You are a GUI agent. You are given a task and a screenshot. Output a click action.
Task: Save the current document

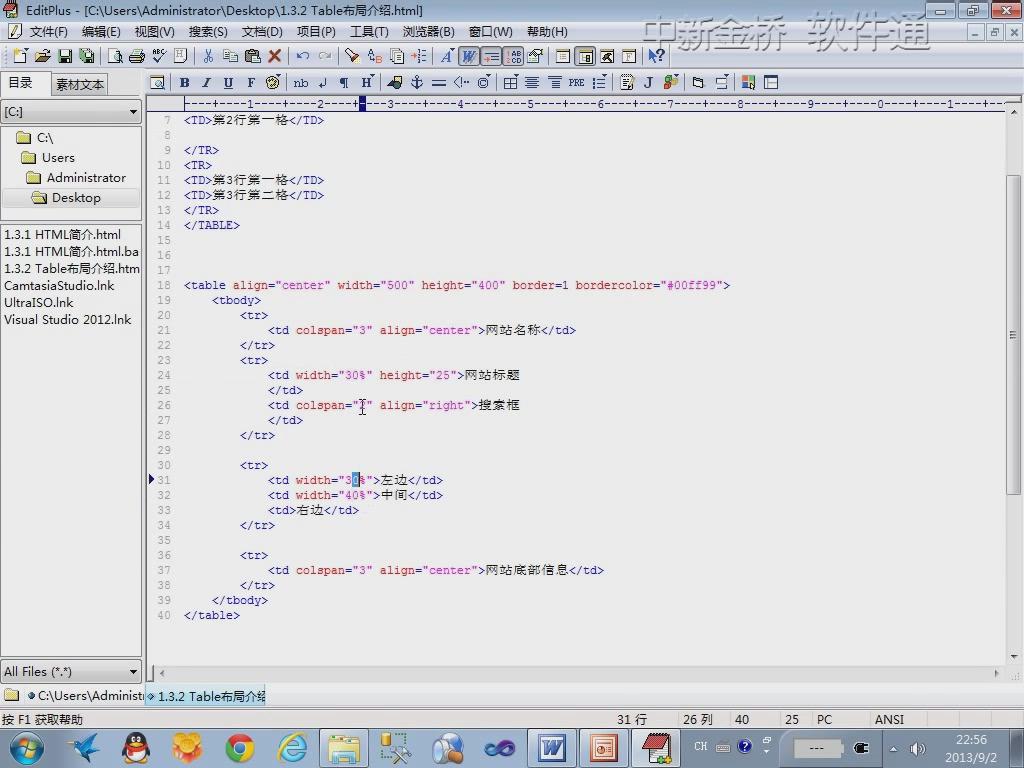65,56
